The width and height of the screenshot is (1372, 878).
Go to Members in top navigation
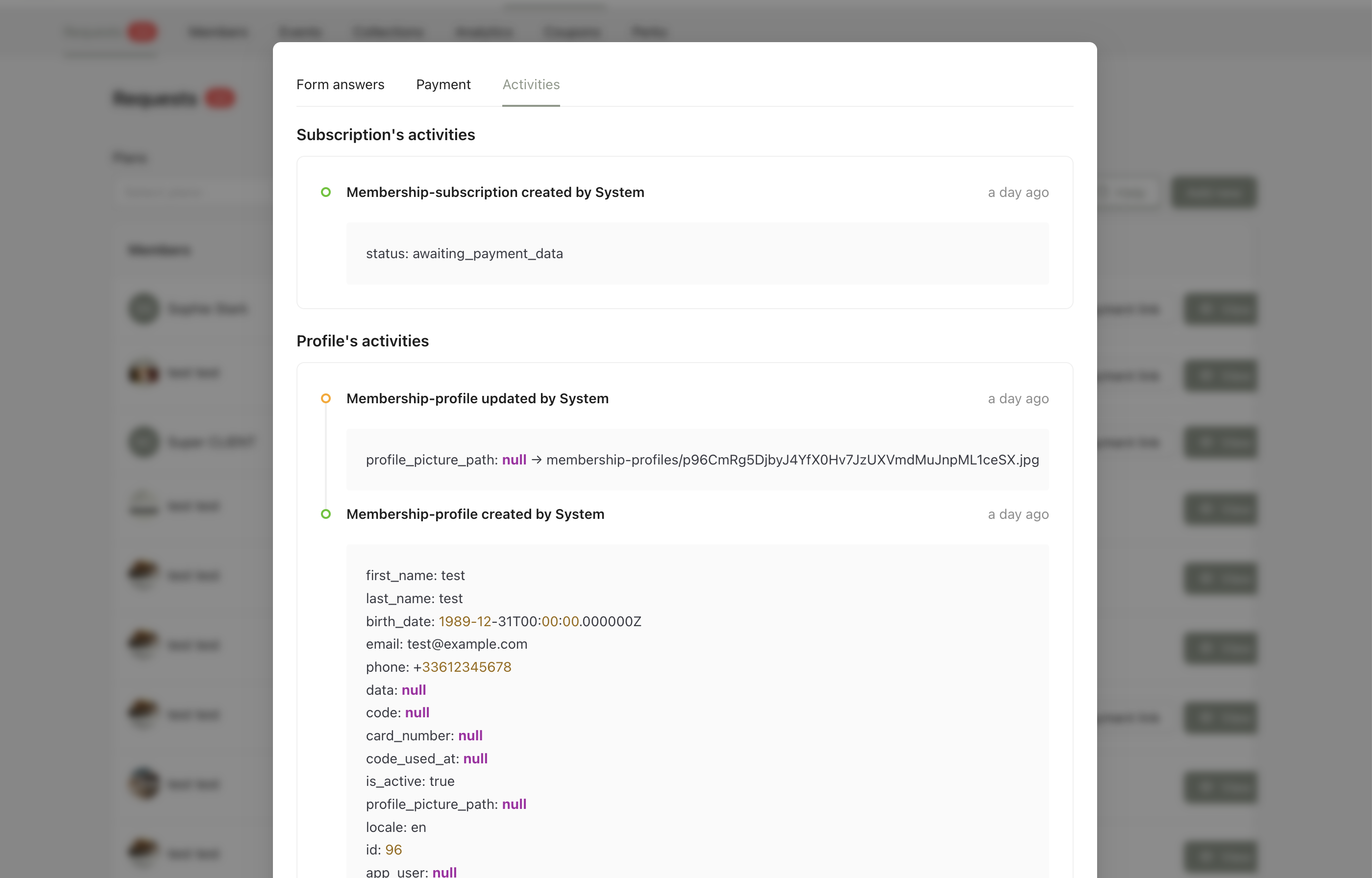[219, 31]
